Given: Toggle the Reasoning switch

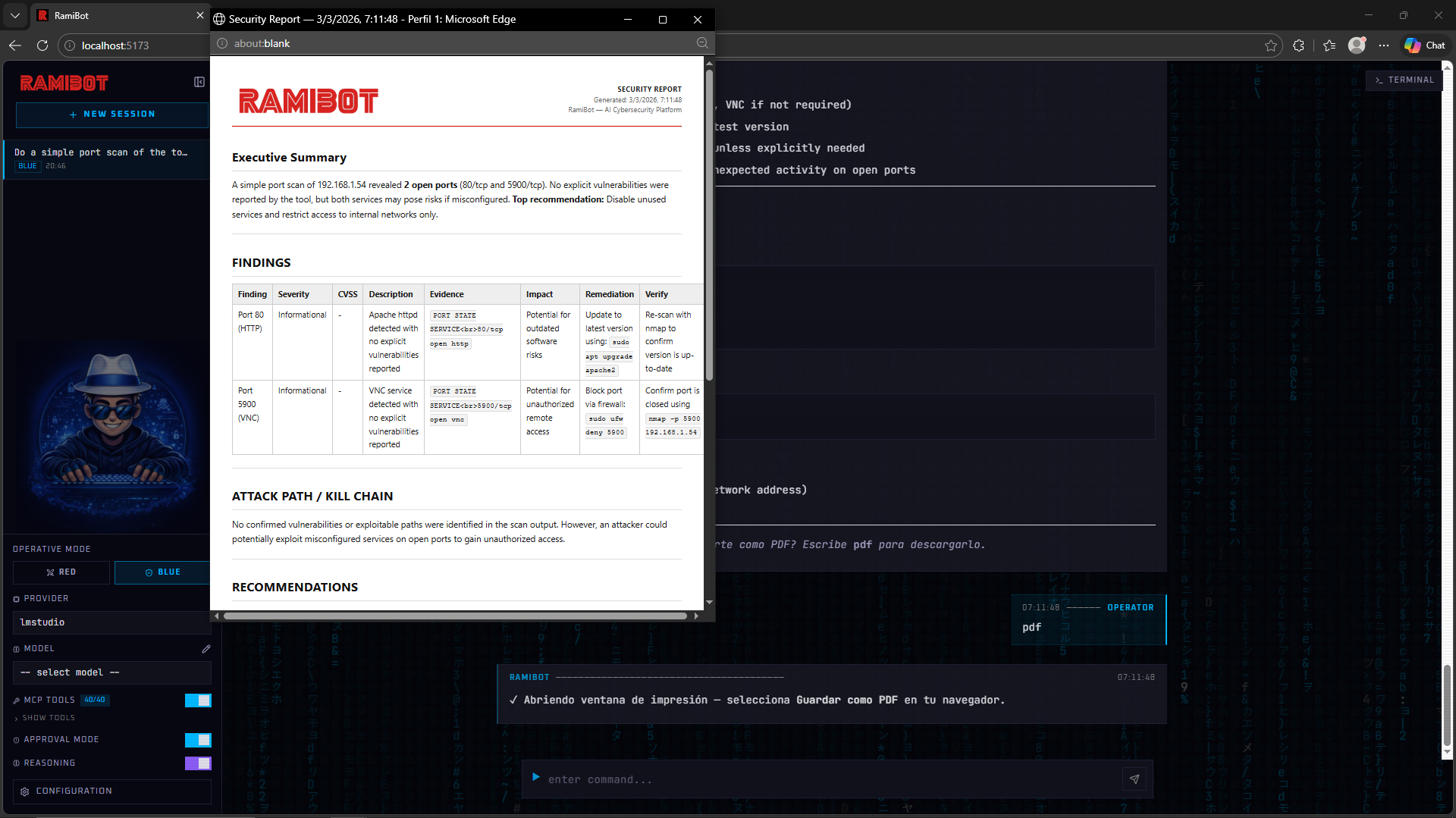Looking at the screenshot, I should [198, 763].
